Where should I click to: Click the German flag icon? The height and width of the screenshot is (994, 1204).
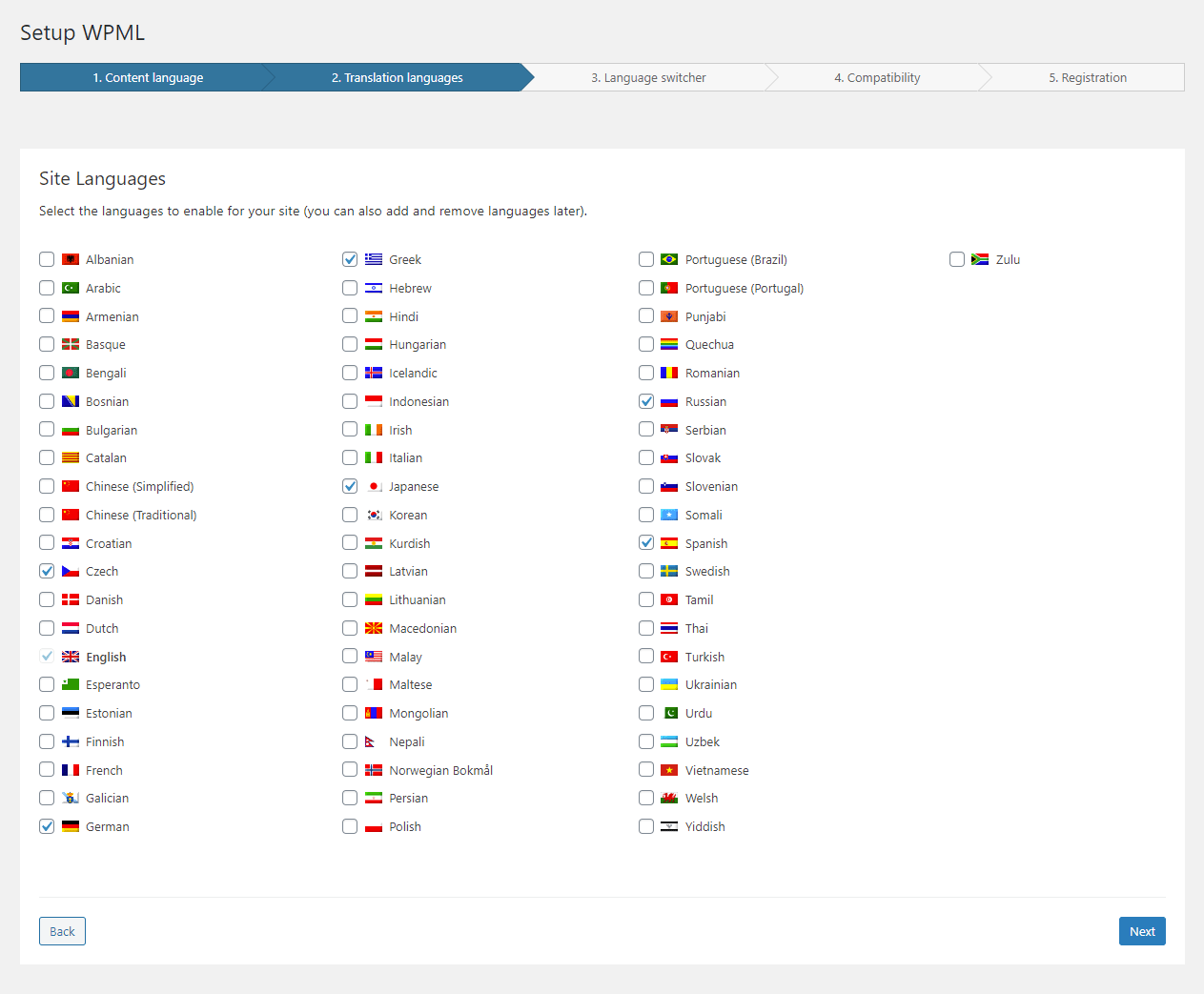click(x=71, y=826)
